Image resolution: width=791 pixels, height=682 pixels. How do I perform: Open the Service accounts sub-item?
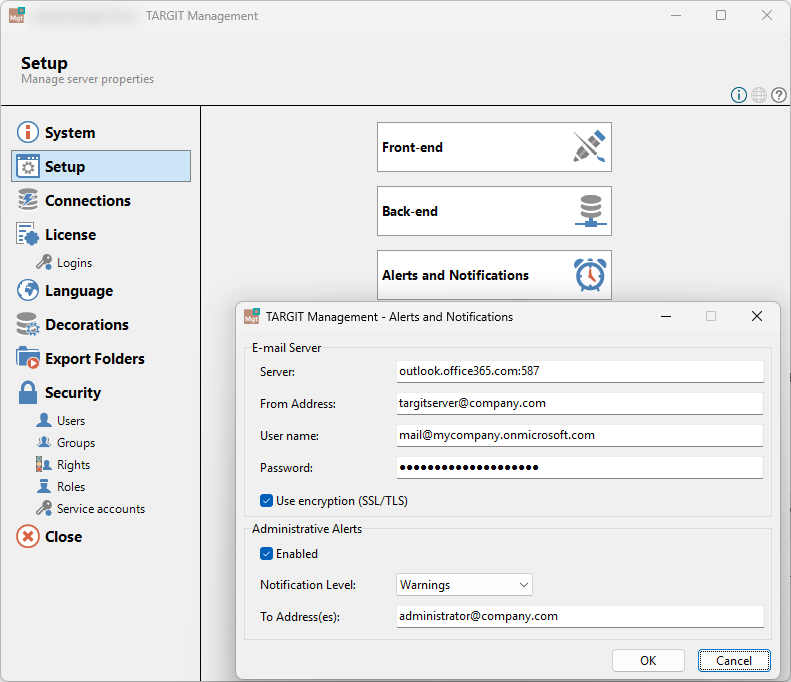point(100,508)
